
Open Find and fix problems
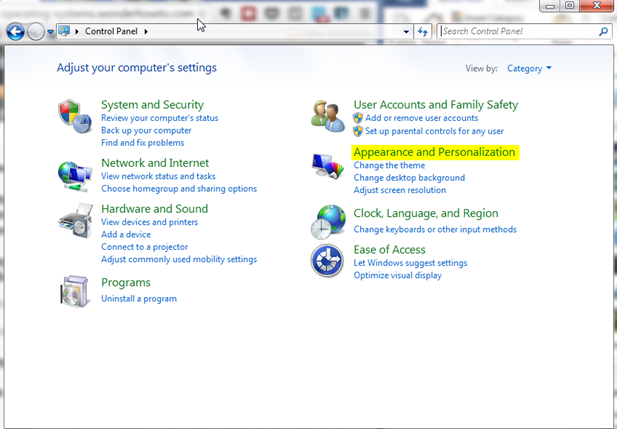[x=142, y=142]
